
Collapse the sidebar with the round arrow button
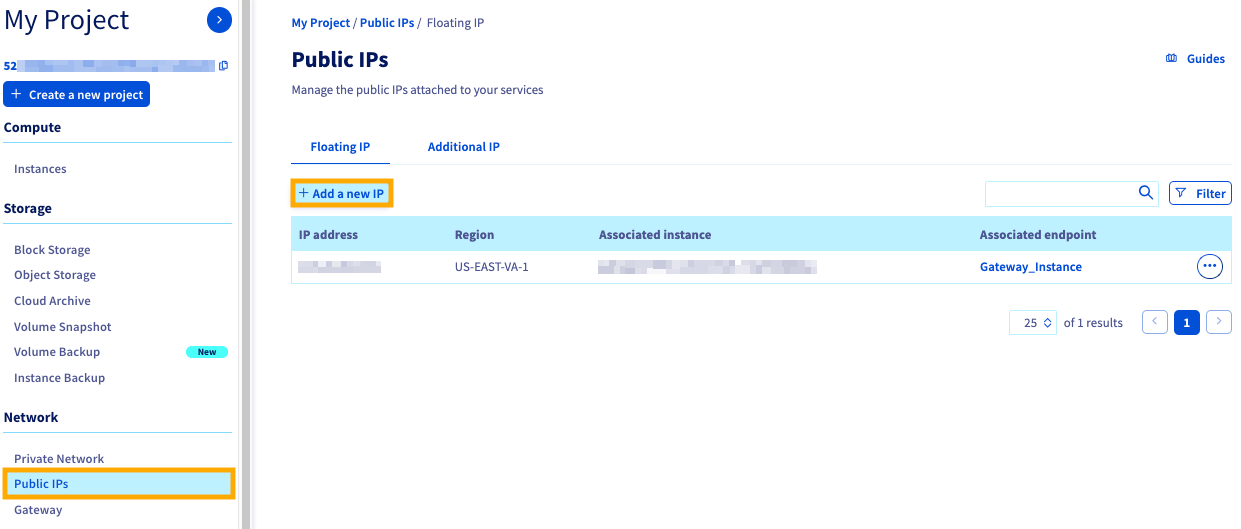(219, 19)
